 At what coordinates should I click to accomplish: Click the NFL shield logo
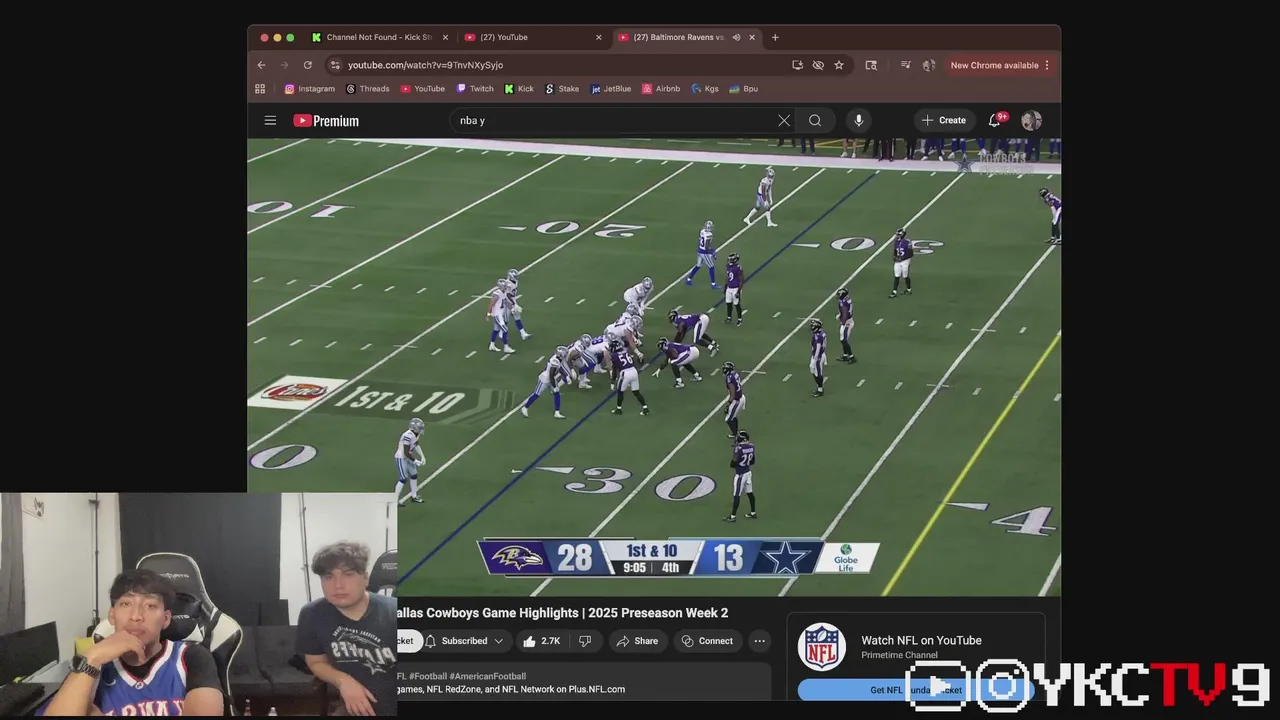(822, 646)
